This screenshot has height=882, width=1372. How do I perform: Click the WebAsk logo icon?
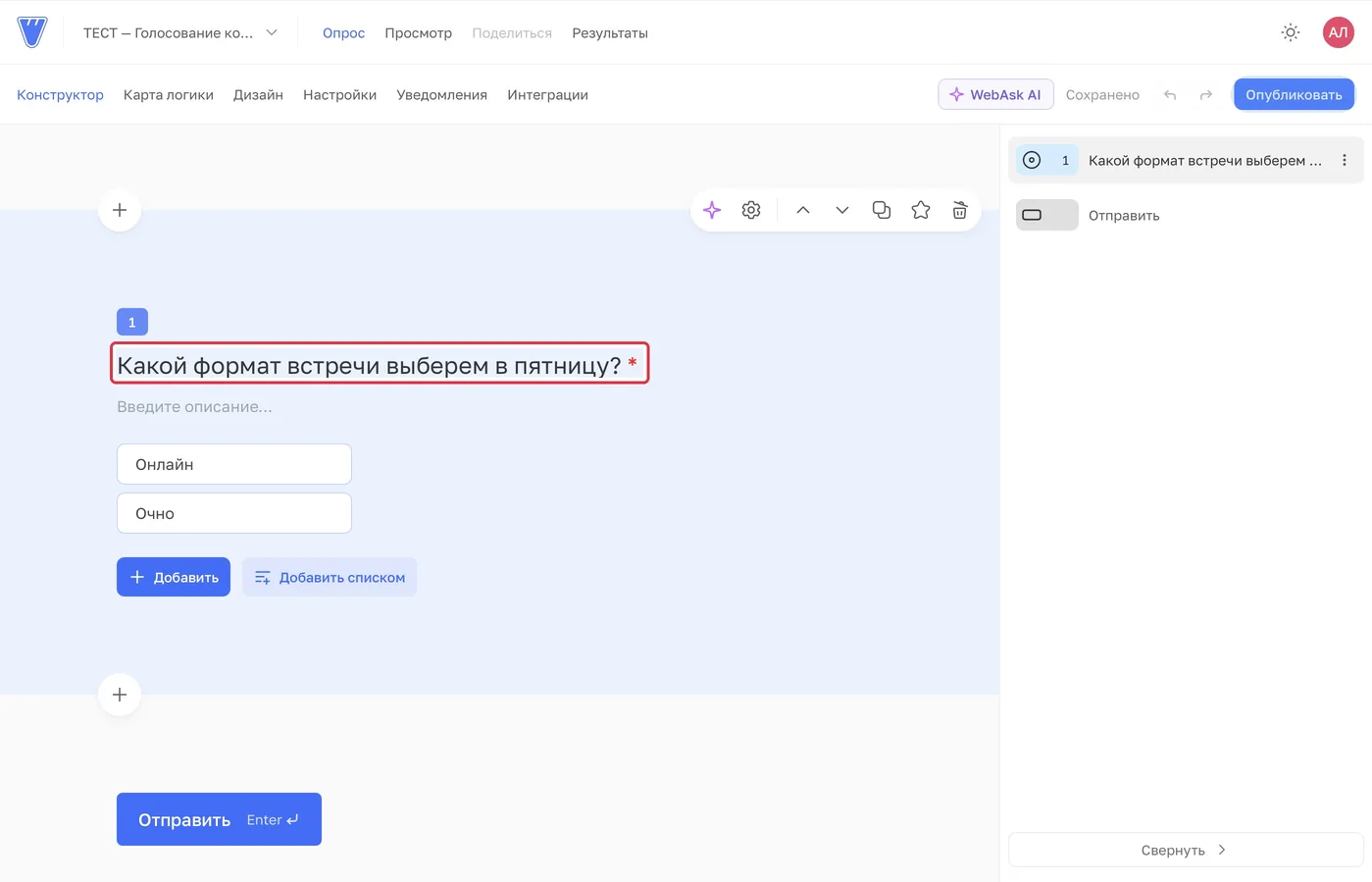tap(32, 32)
